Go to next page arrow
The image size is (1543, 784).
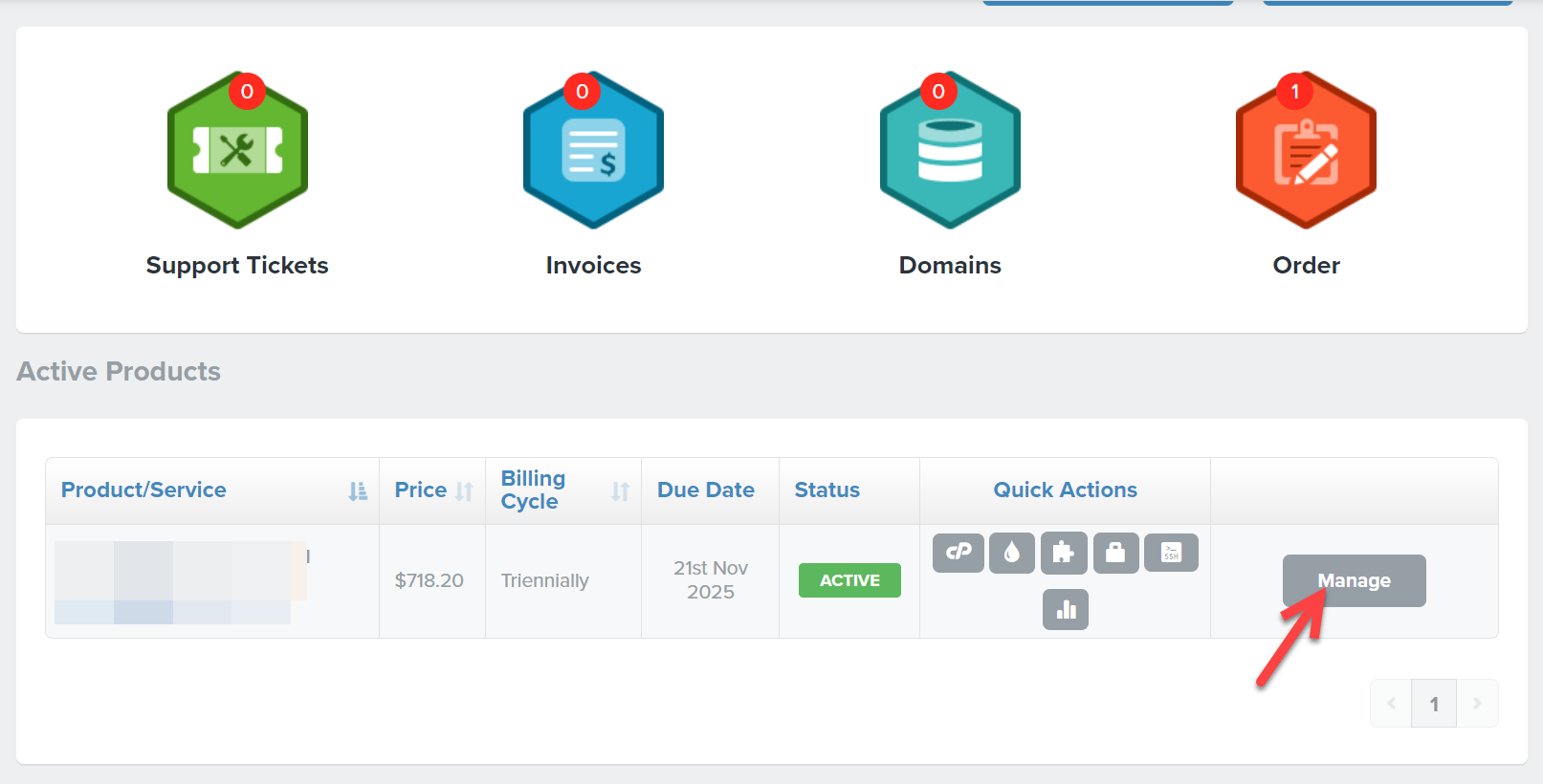pos(1477,704)
